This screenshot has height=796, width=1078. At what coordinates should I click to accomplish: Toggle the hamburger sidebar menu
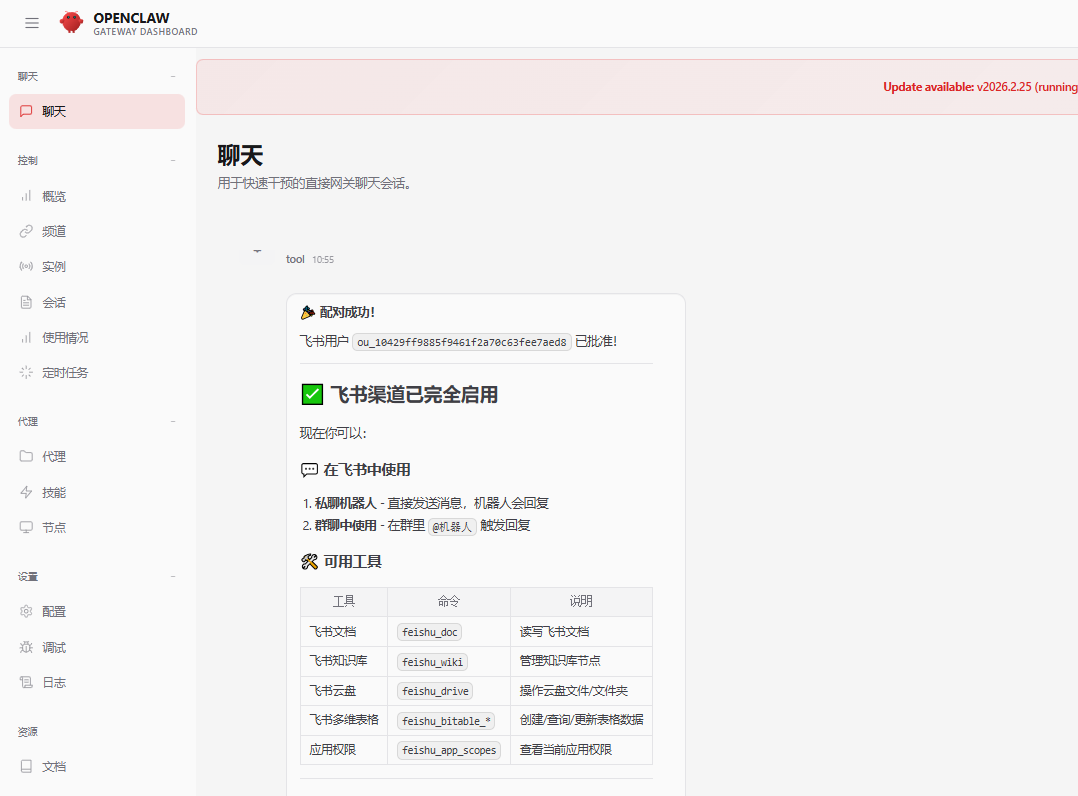pos(32,23)
